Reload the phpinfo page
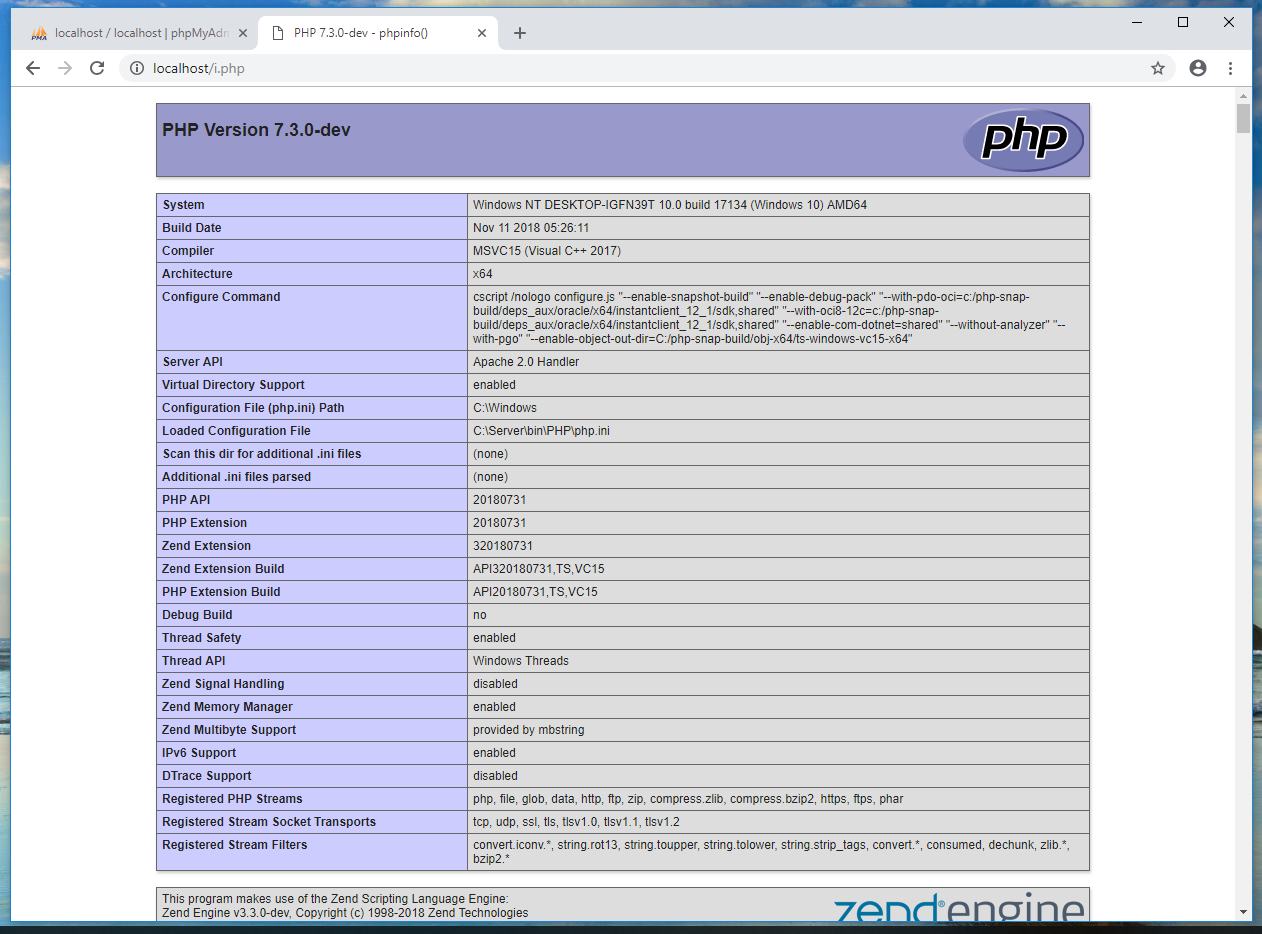 click(97, 68)
